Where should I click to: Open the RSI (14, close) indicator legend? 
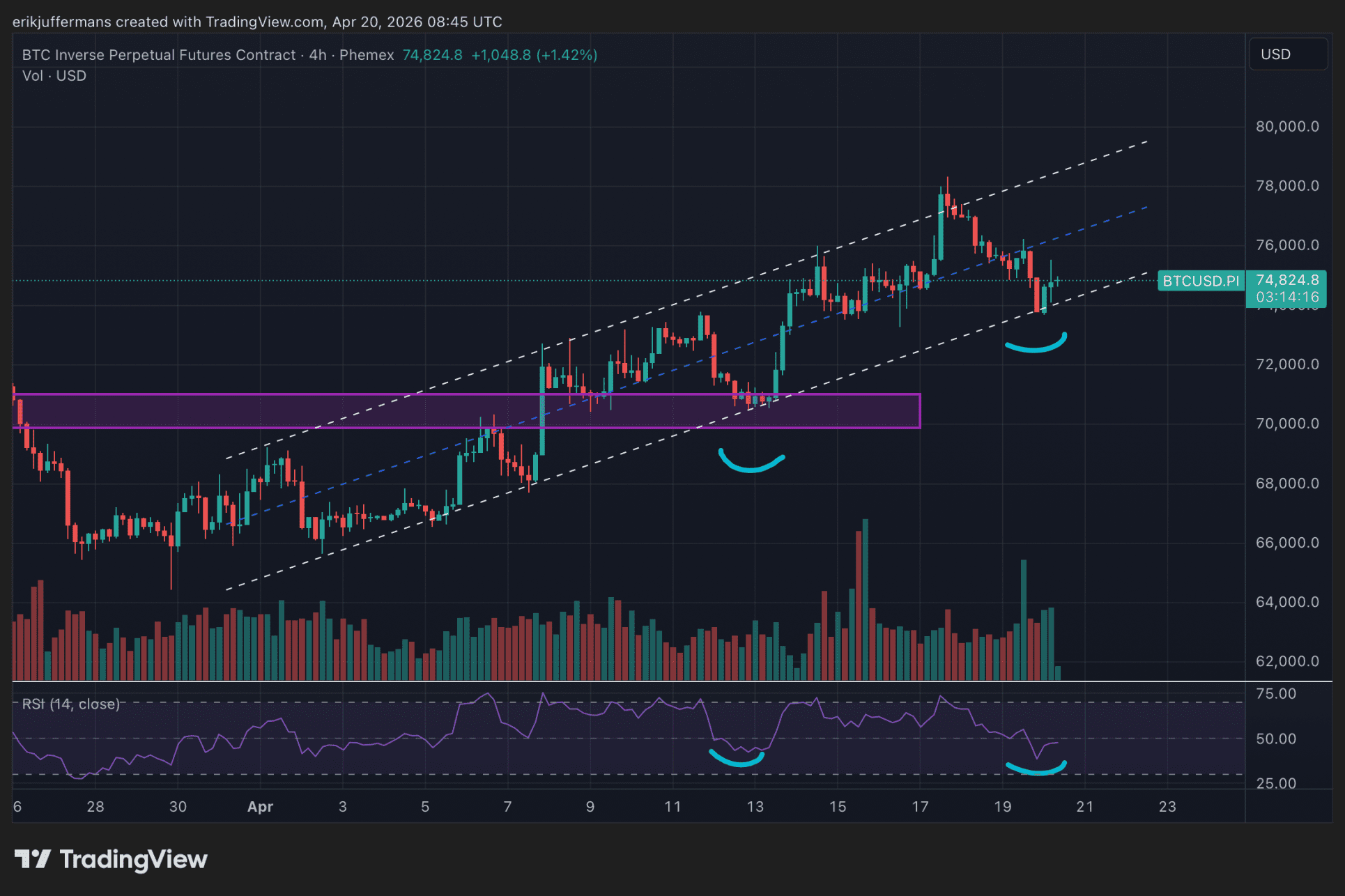pyautogui.click(x=71, y=704)
